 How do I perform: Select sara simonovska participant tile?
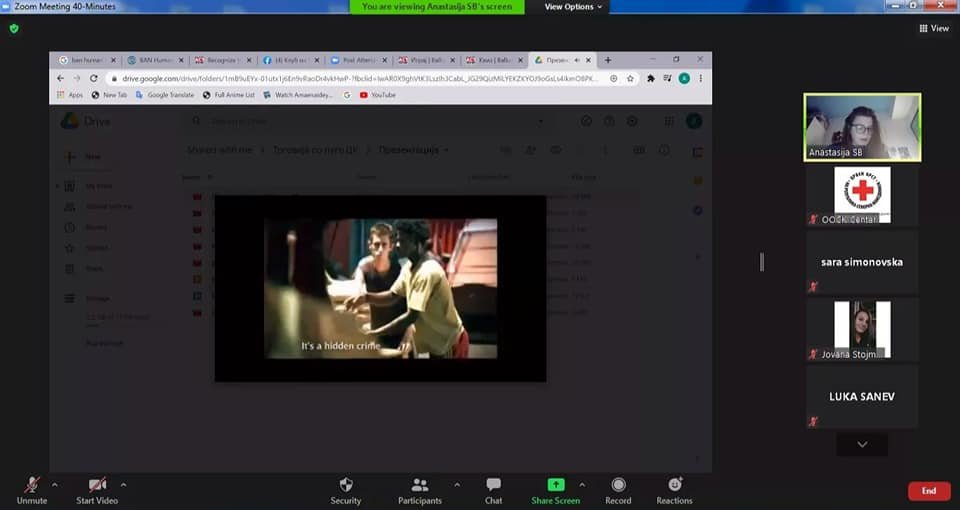(x=862, y=262)
